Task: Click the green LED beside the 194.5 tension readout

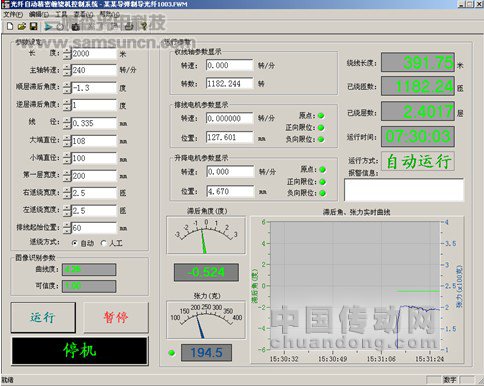Action: [x=172, y=352]
